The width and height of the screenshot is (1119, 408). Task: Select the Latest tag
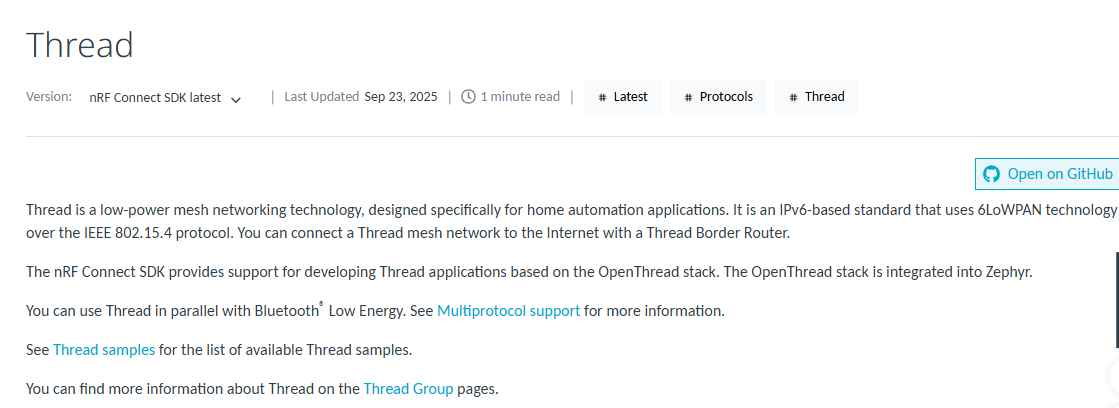622,97
